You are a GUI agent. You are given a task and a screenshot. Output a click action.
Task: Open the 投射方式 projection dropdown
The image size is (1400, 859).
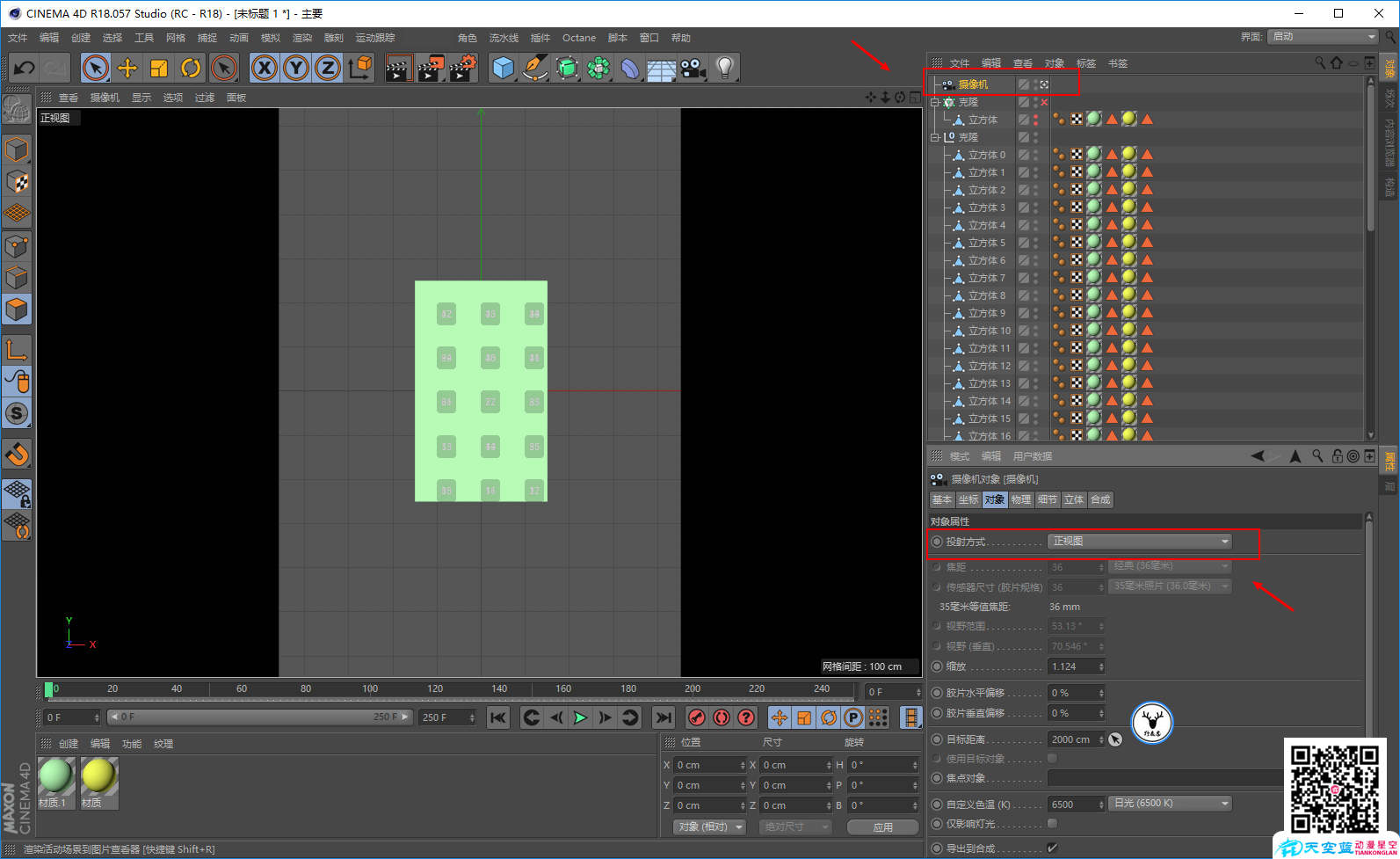click(1140, 542)
